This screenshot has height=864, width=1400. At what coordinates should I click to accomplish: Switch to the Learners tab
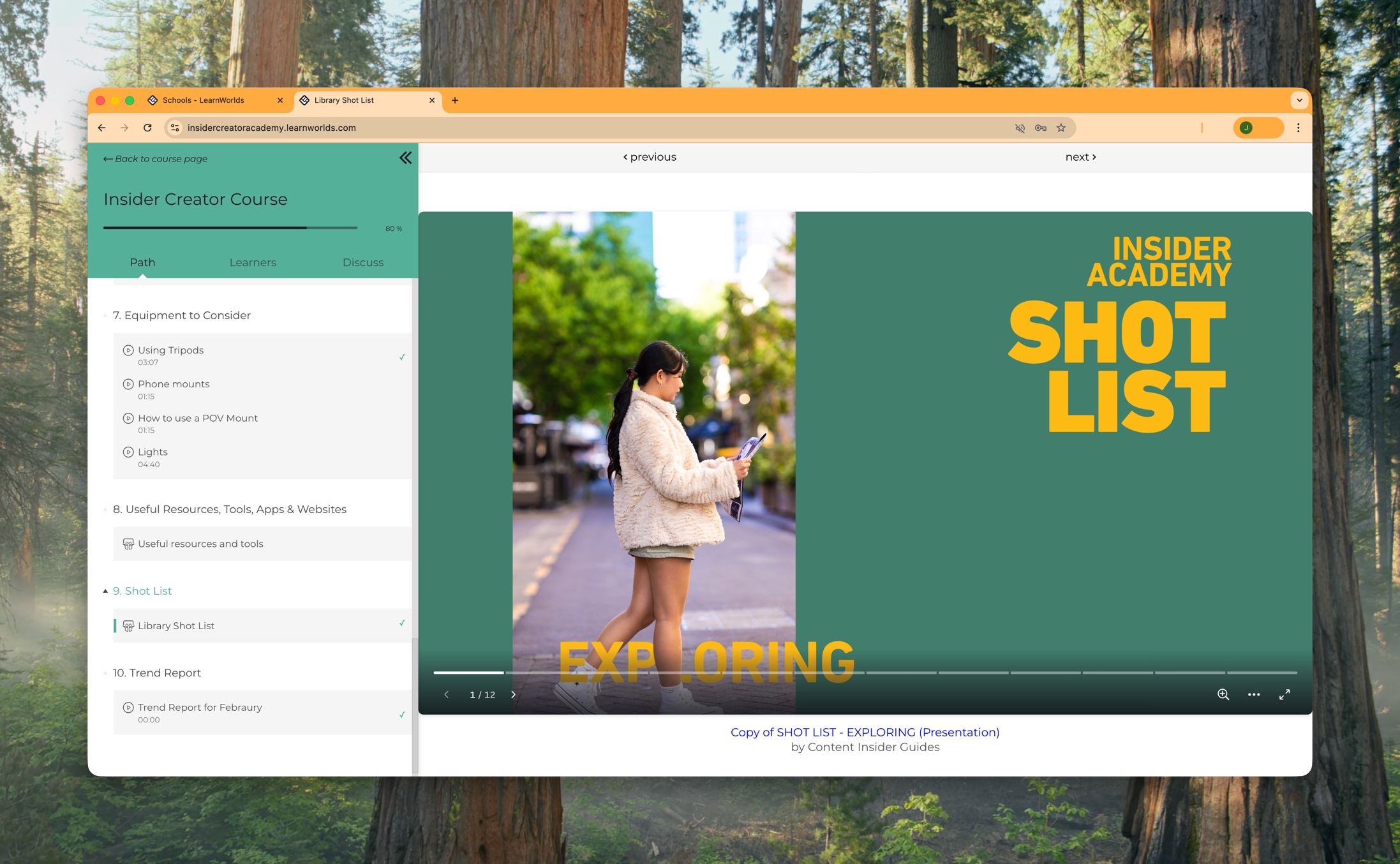253,262
